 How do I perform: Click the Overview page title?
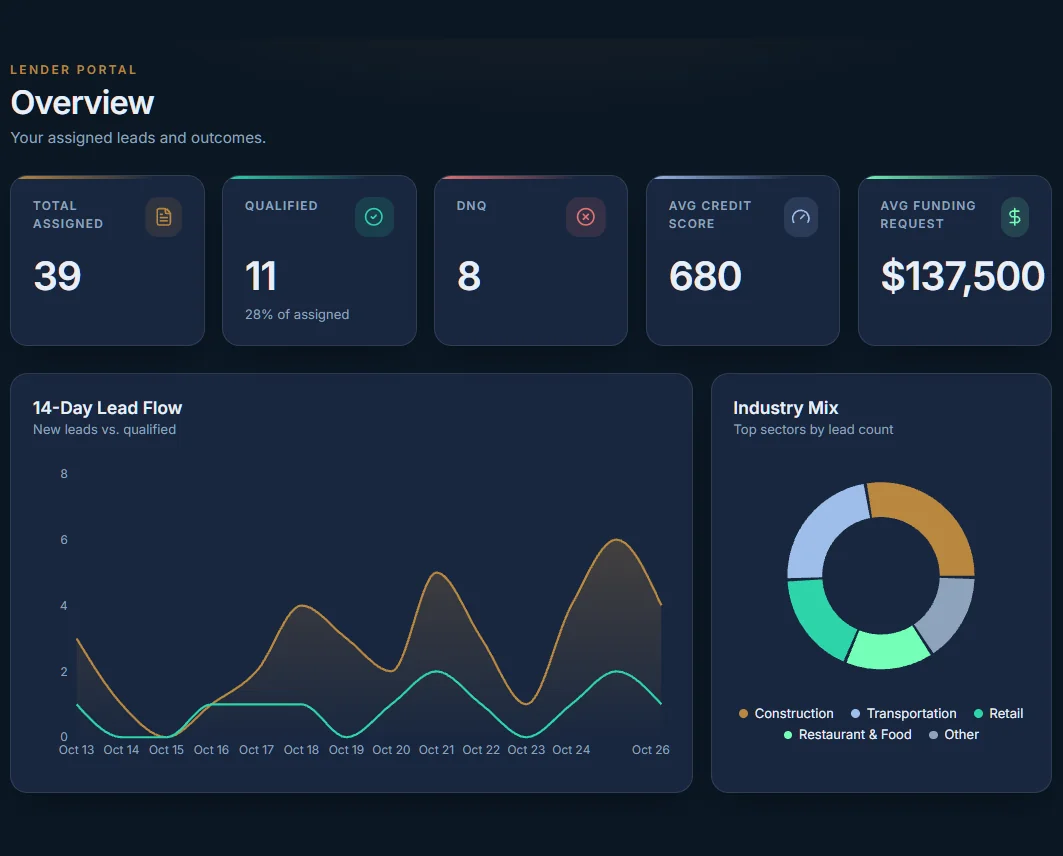coord(83,102)
